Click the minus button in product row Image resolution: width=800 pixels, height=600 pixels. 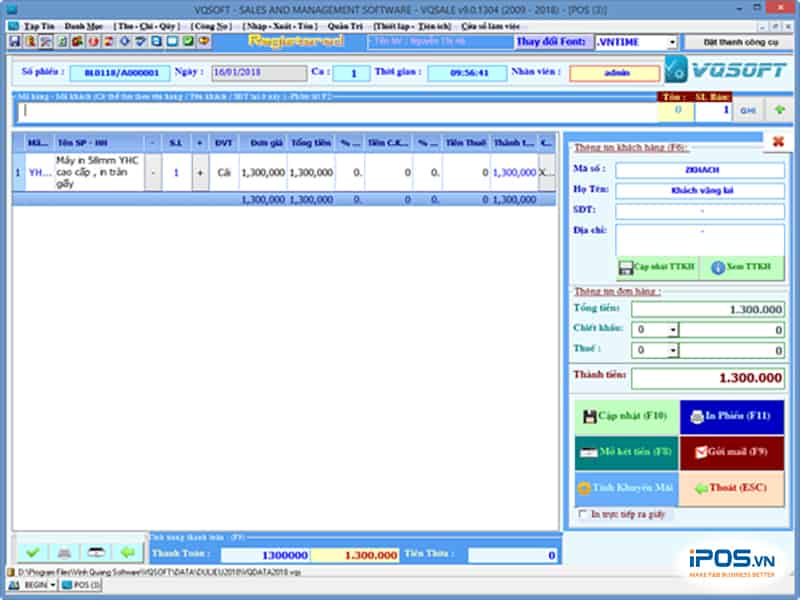coord(152,172)
